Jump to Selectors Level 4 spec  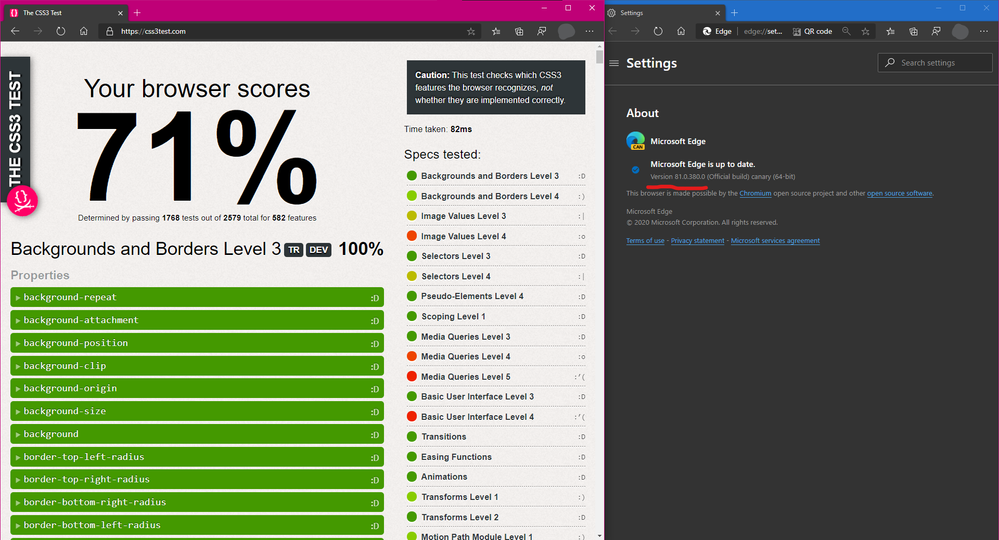456,276
